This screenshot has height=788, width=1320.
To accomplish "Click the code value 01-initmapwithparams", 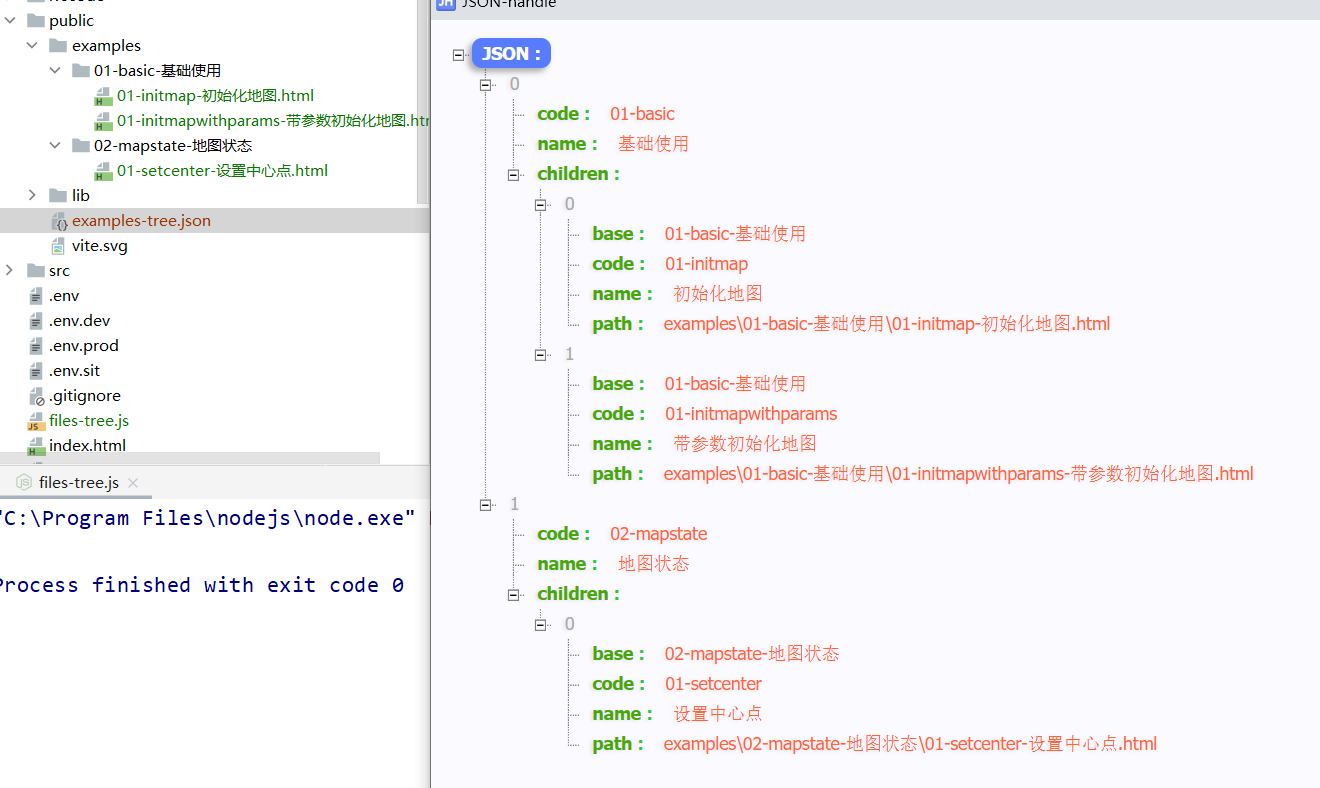I will [x=751, y=414].
